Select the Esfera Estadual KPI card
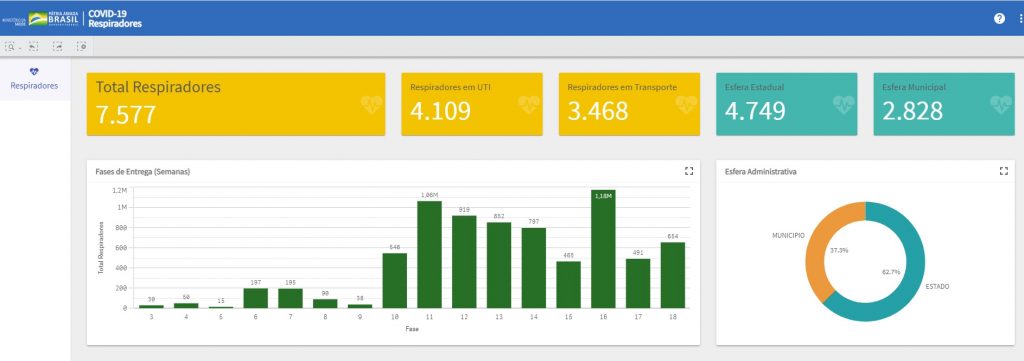Viewport: 1024px width, 361px height. click(x=786, y=104)
